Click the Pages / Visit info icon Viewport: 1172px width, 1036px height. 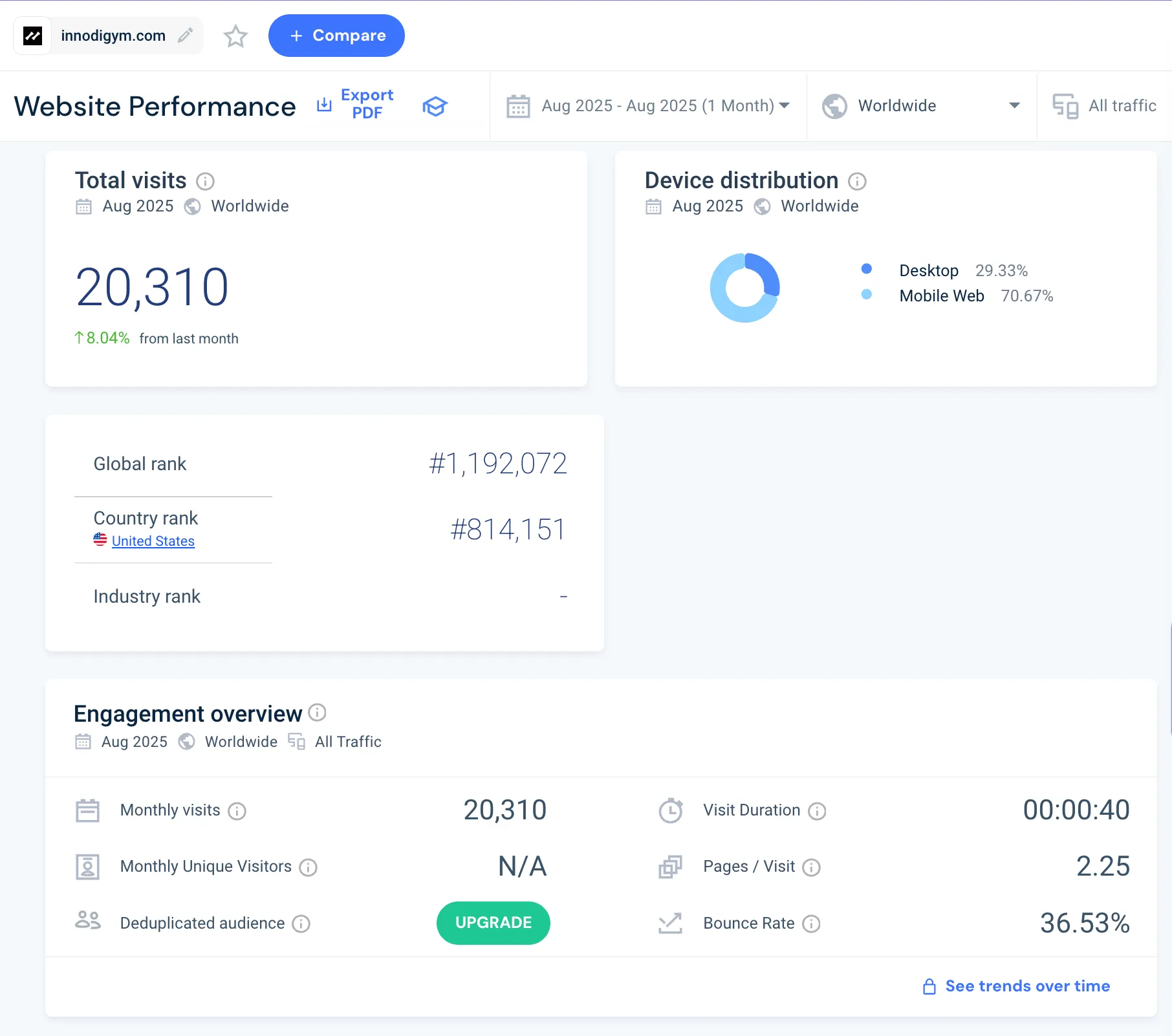[x=811, y=867]
